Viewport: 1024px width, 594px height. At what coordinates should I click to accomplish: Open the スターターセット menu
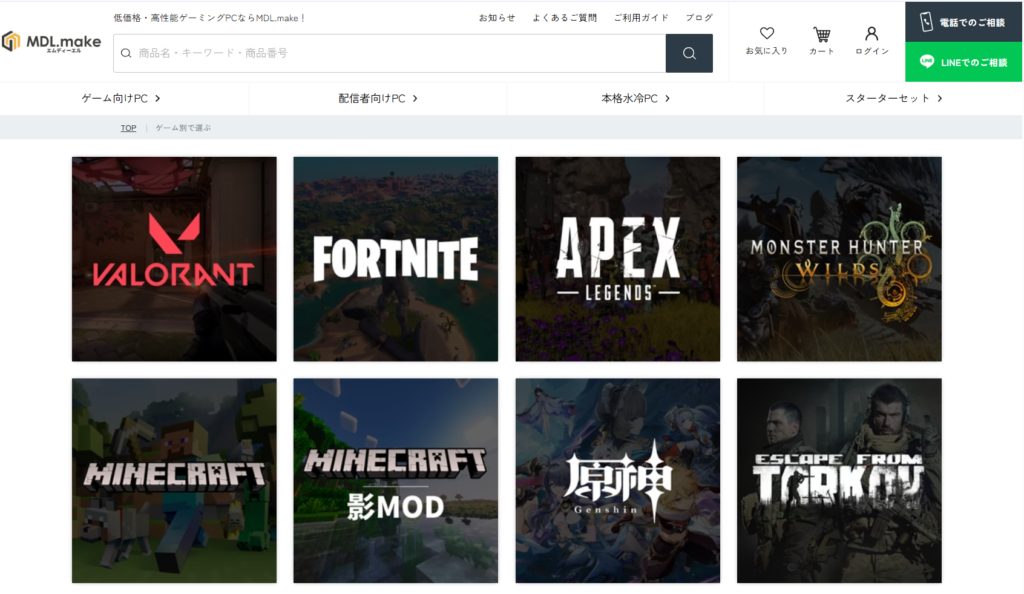(893, 98)
